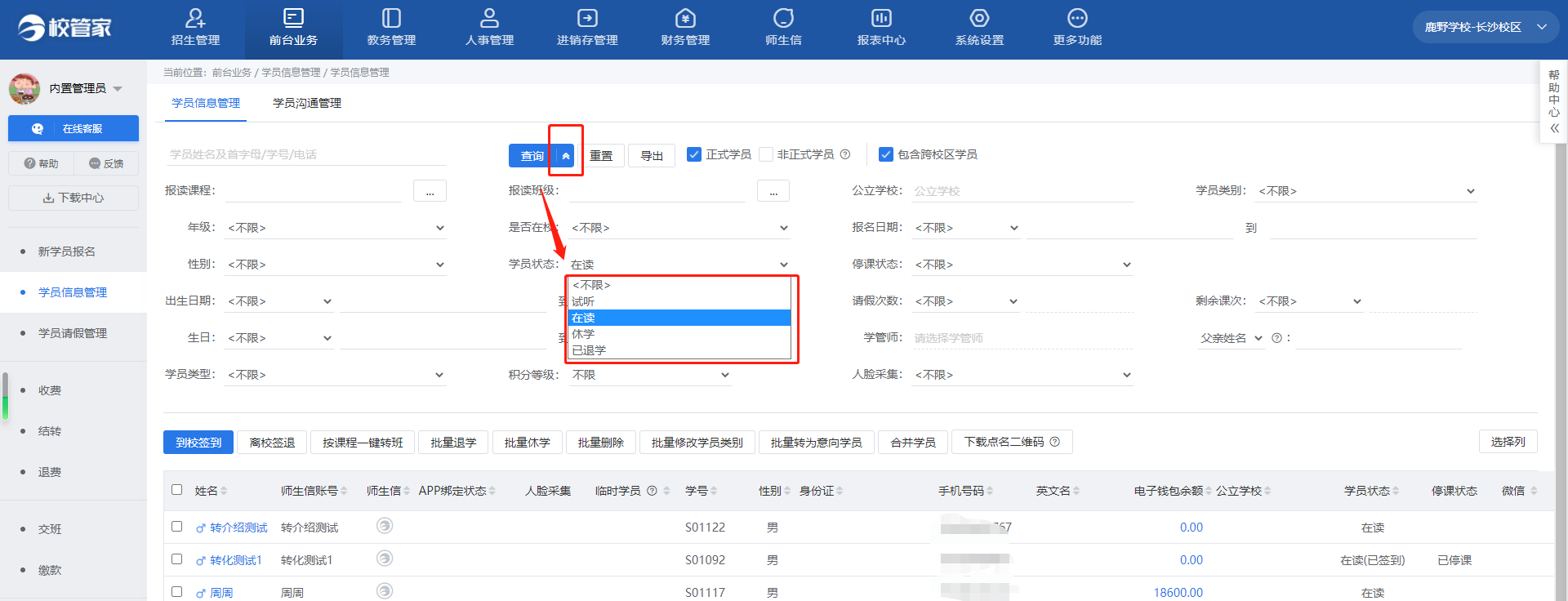Click the admin avatar picture
Viewport: 1568px width, 601px height.
[24, 88]
